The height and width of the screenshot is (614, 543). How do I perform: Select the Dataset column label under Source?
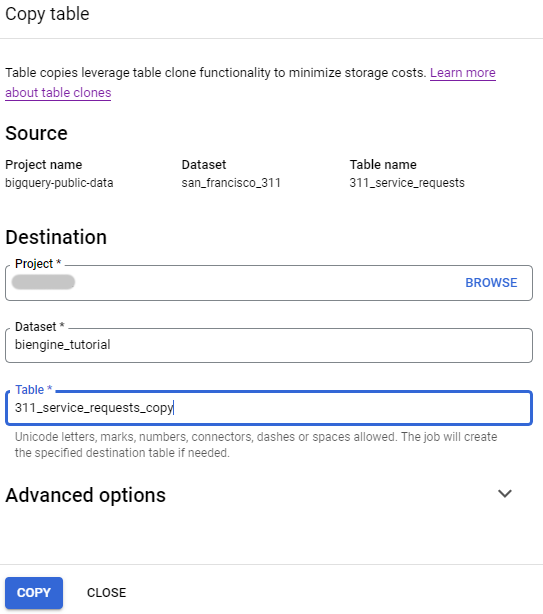pyautogui.click(x=204, y=165)
